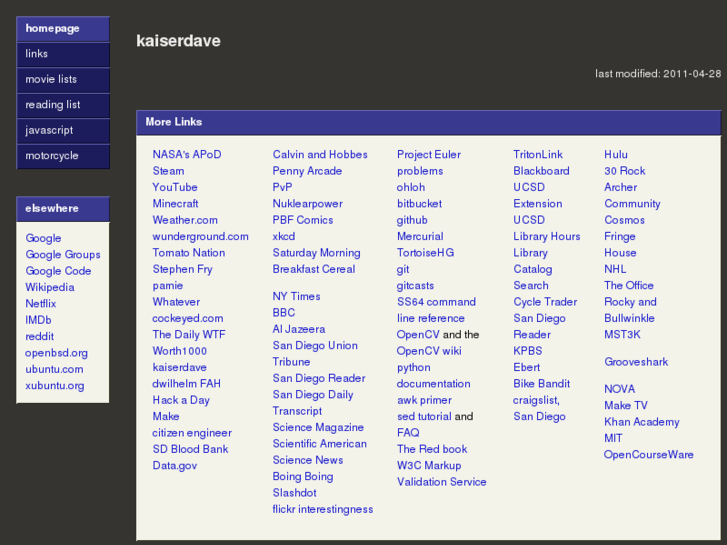Open OpenCV wiki link
This screenshot has width=727, height=545.
pyautogui.click(x=429, y=351)
